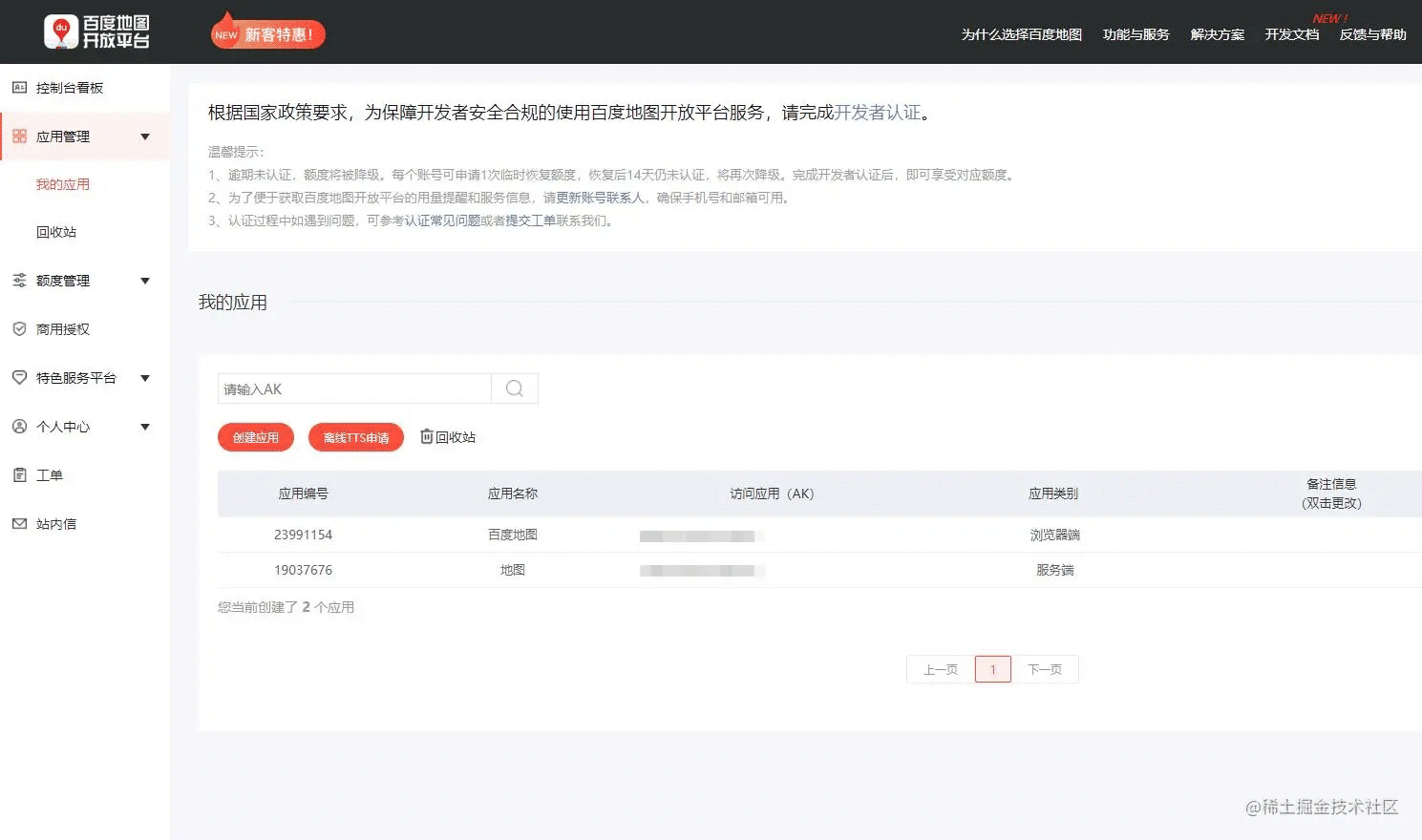
Task: Open 功能与服务 in top navigation
Action: [x=1135, y=34]
